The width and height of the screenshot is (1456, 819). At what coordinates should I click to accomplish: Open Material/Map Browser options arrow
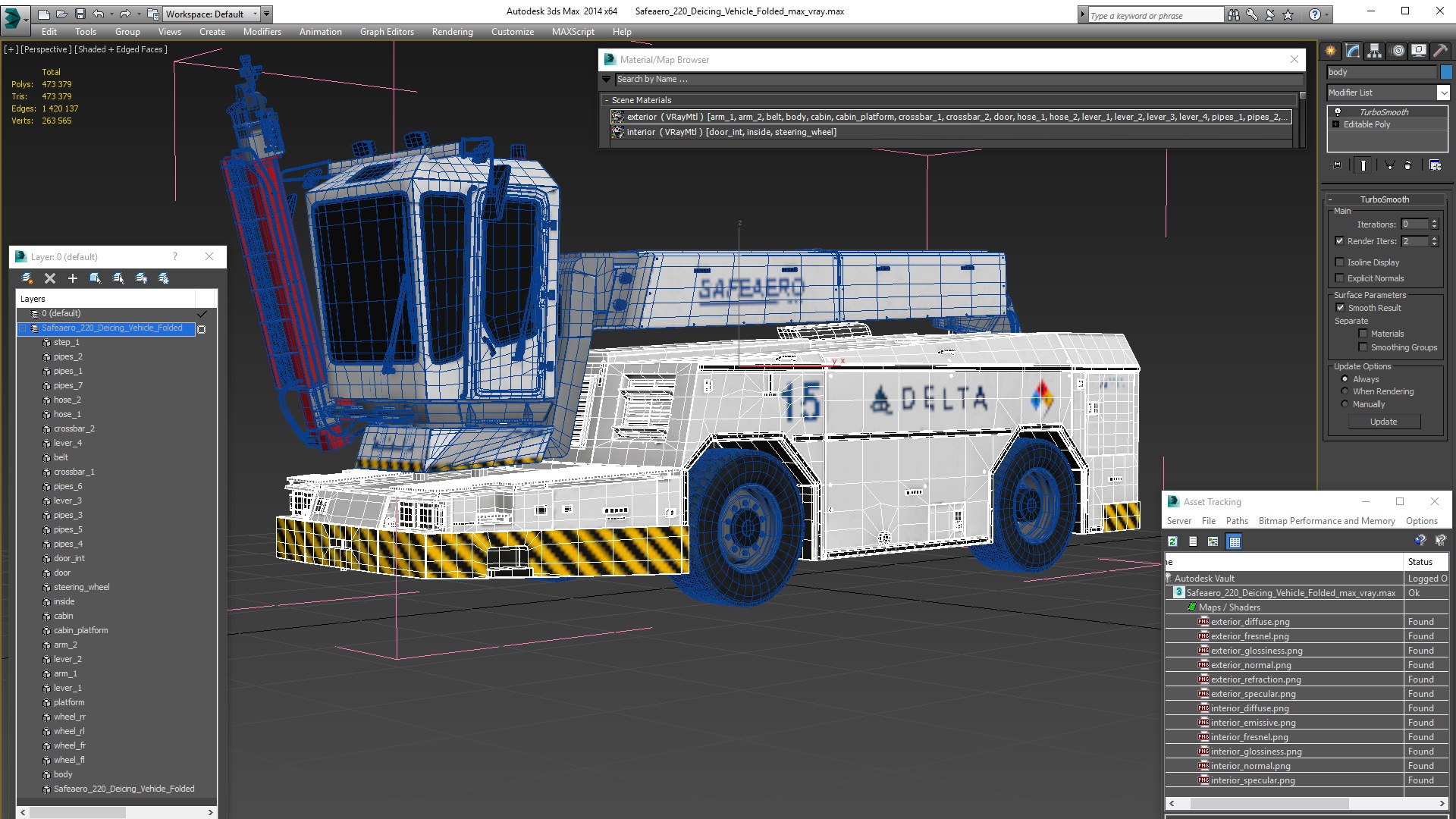coord(606,79)
